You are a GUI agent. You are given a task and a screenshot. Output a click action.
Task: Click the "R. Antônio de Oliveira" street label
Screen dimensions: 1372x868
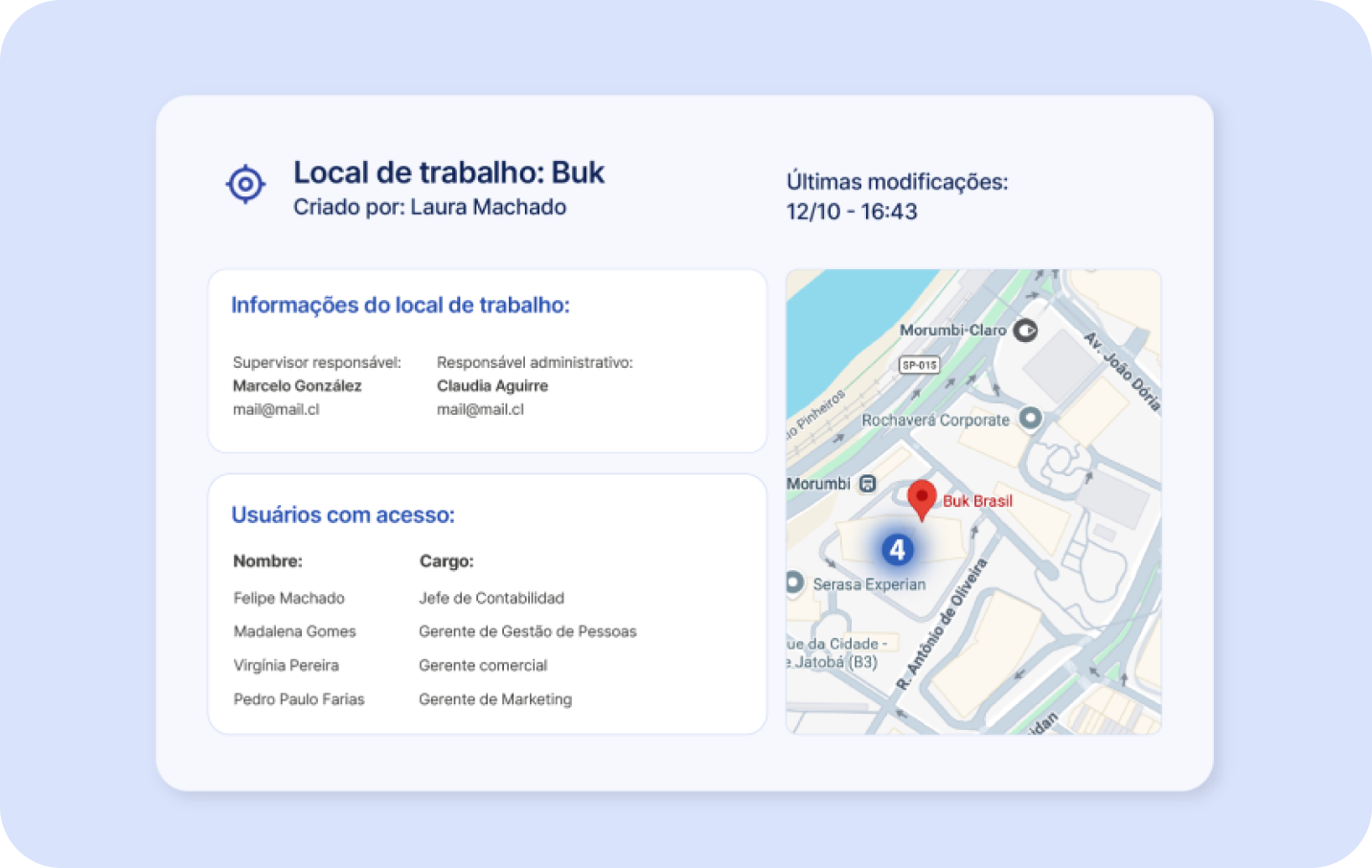(941, 625)
